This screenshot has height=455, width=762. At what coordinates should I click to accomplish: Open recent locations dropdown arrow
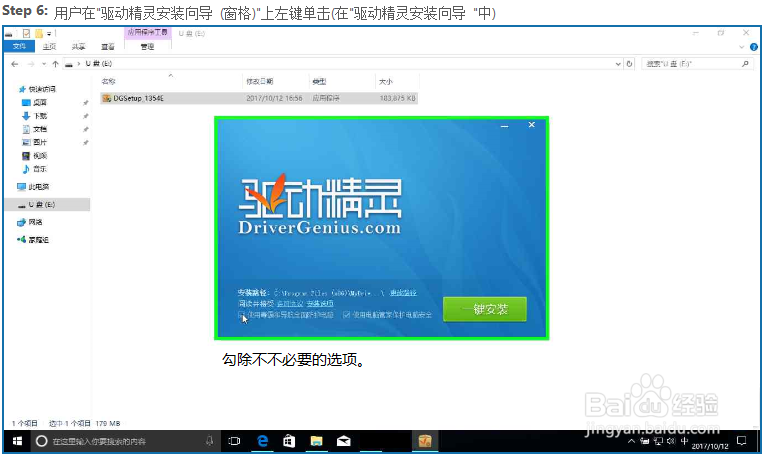44,64
